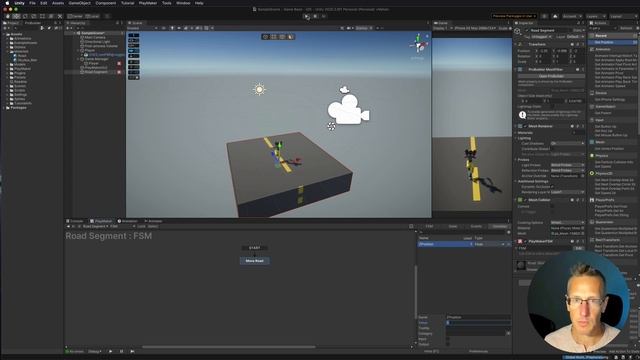
Task: Toggle the Road Segment active checkbox
Action: coord(527,31)
